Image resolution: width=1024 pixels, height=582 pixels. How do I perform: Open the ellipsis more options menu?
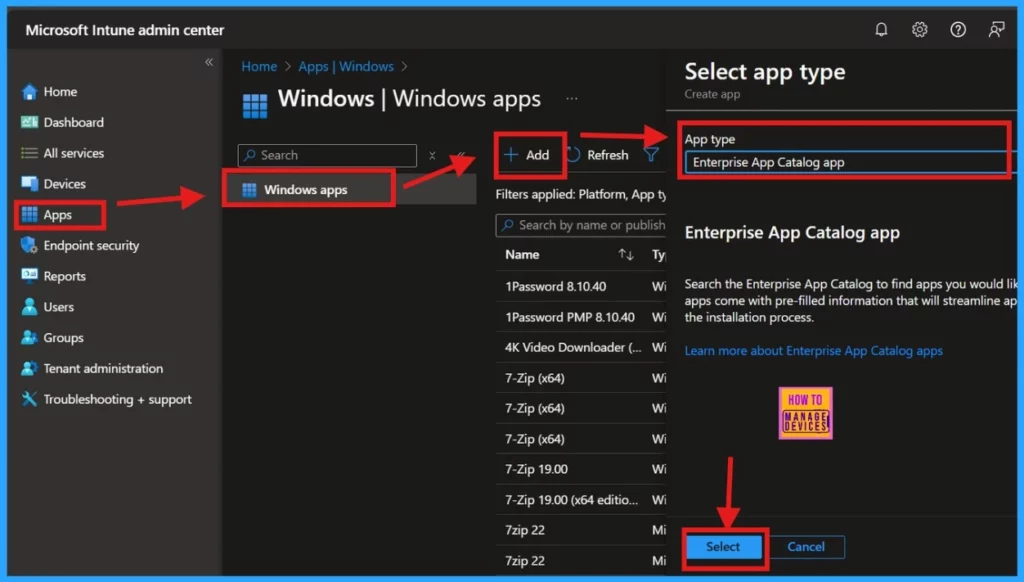[x=571, y=99]
